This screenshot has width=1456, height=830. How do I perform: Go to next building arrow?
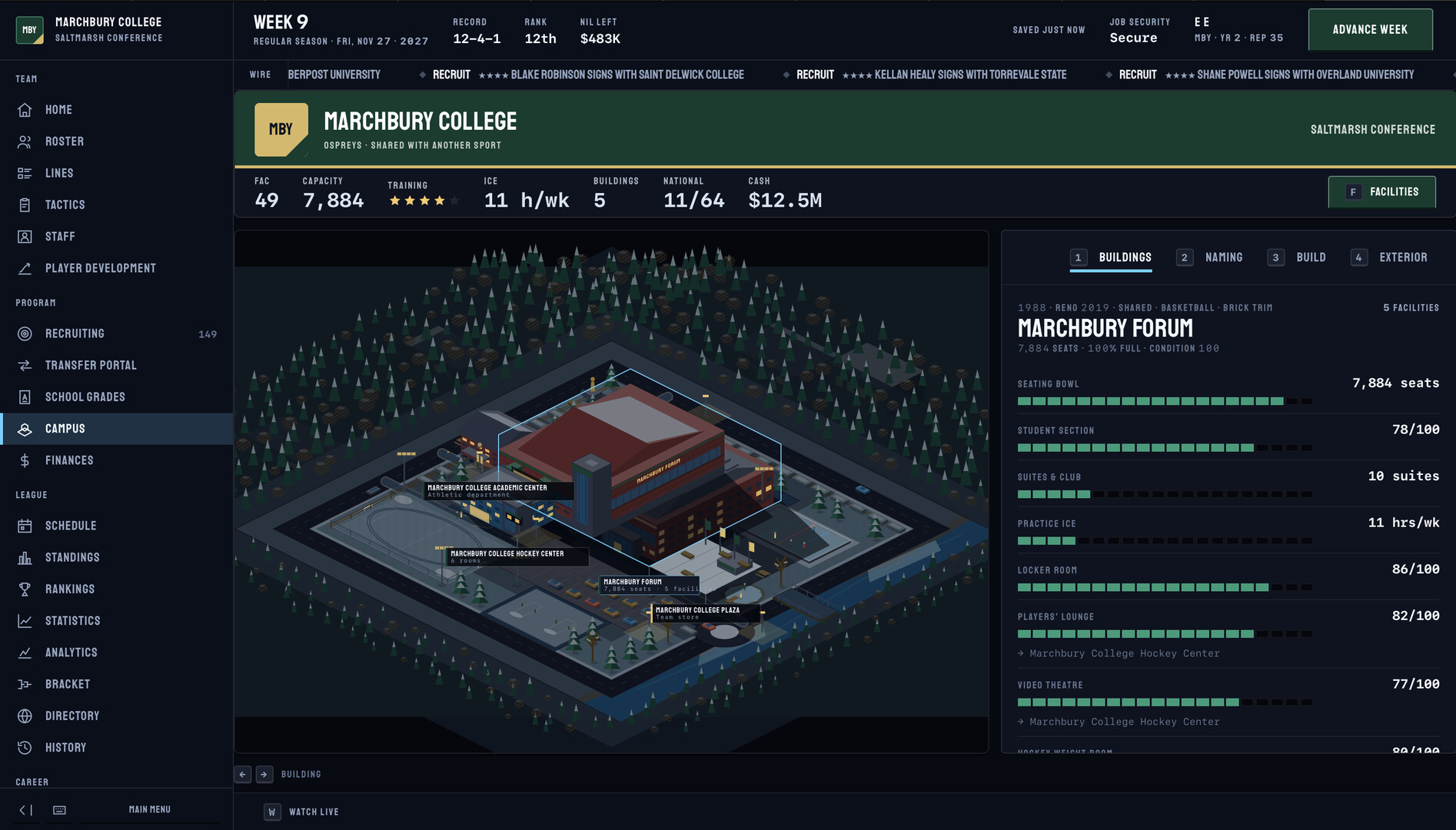(264, 774)
